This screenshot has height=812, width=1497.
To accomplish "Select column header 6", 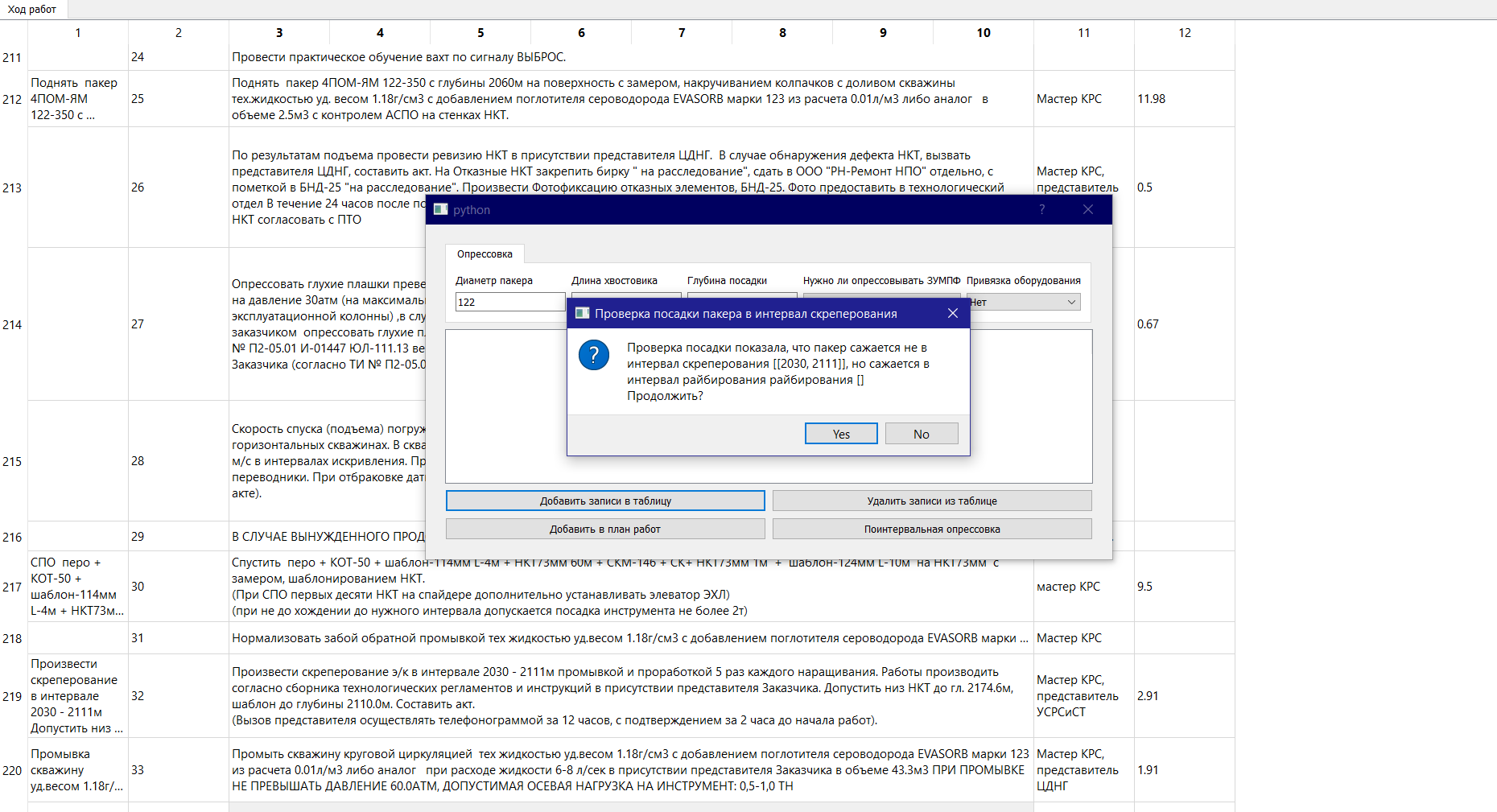I will coord(581,32).
